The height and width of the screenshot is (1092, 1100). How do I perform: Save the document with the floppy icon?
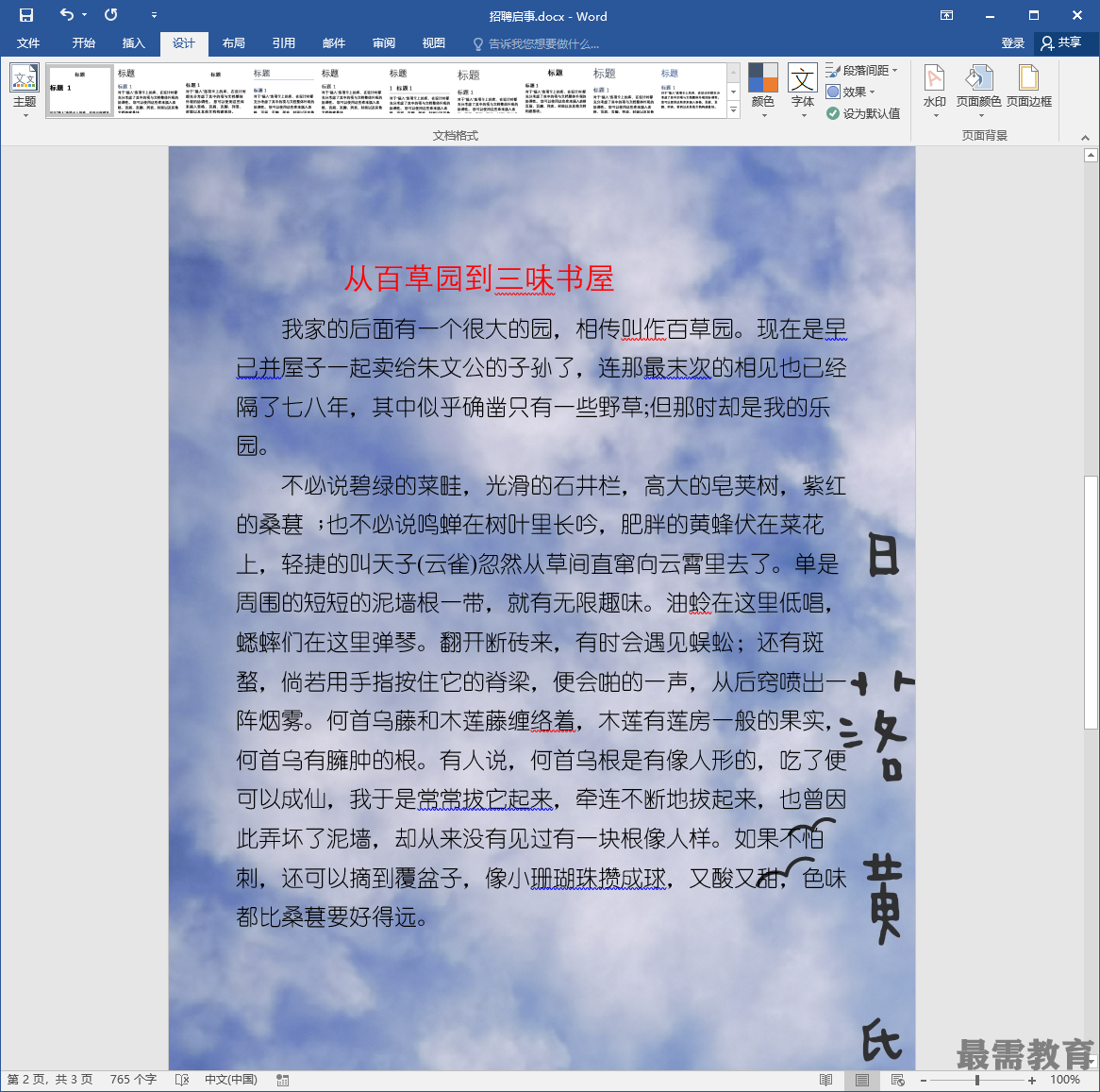26,15
